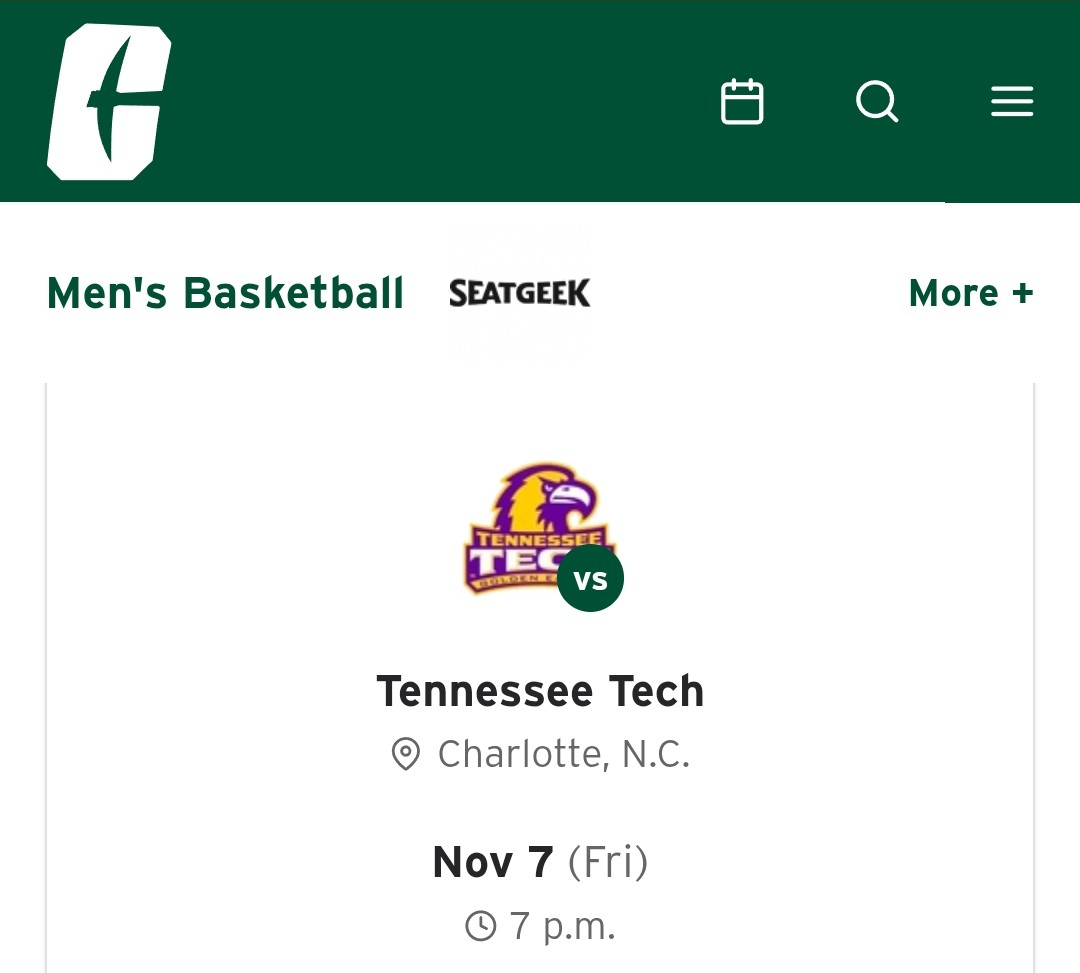Expand the More + section menu
Image resolution: width=1080 pixels, height=973 pixels.
[x=955, y=293]
